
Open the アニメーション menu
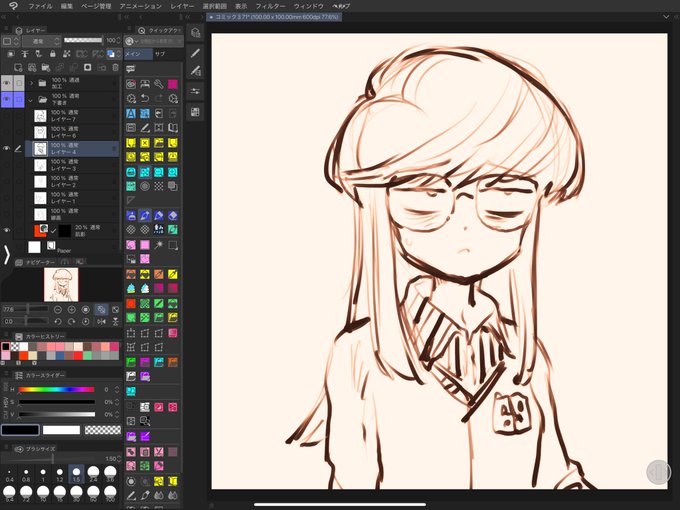pos(141,6)
